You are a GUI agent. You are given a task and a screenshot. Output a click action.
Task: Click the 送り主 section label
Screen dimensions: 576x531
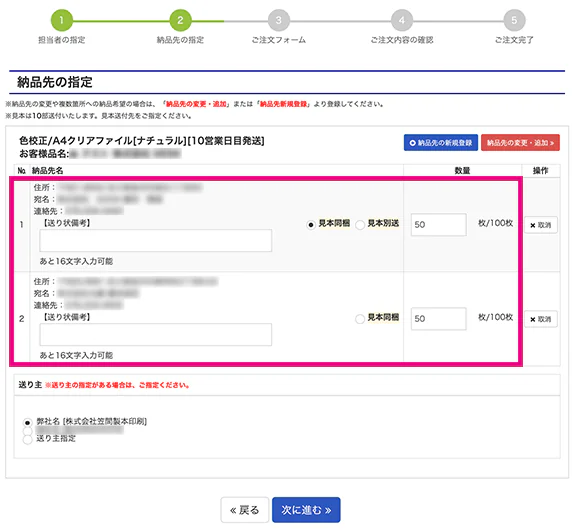[x=30, y=384]
